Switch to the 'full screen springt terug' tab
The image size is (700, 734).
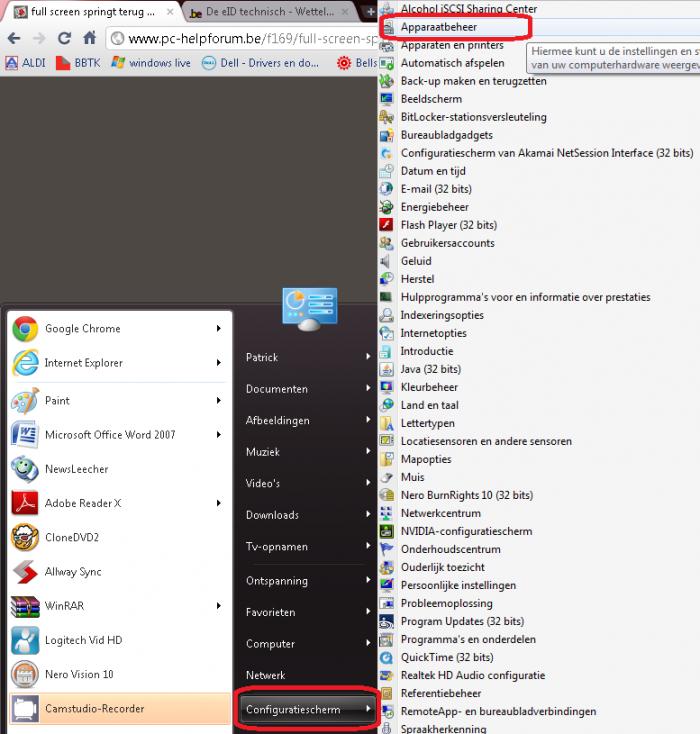(x=92, y=12)
